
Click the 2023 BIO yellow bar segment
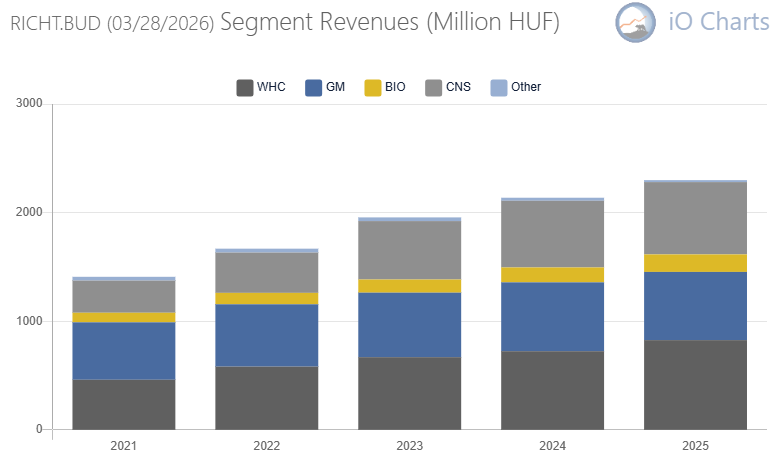(409, 286)
